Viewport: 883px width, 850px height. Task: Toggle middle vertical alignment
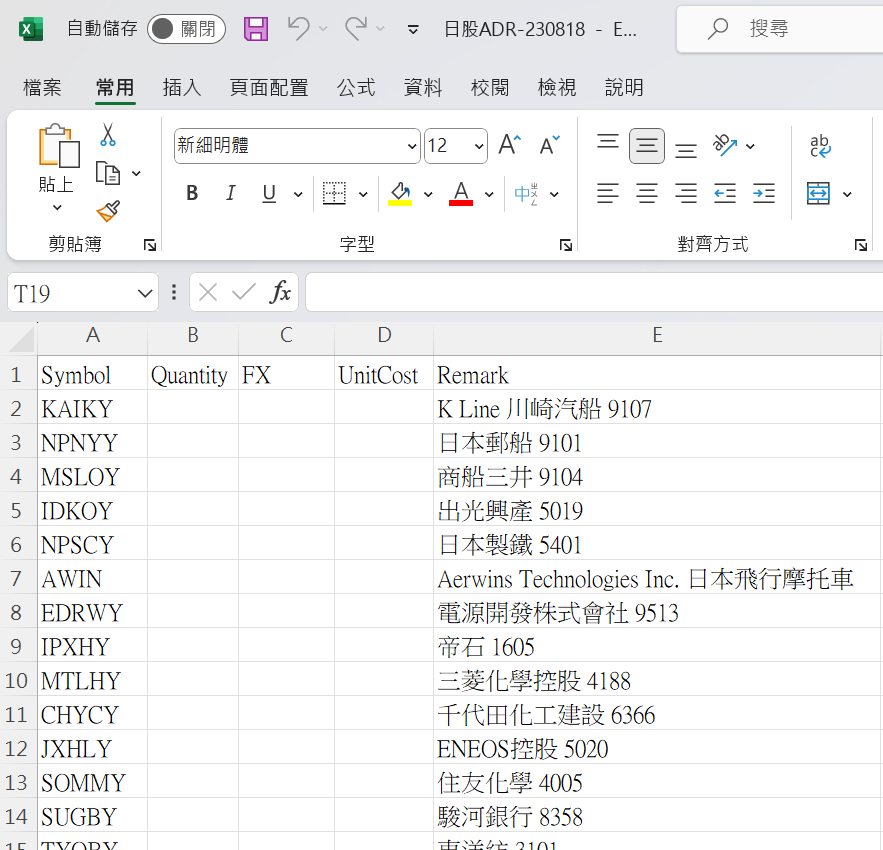[646, 146]
